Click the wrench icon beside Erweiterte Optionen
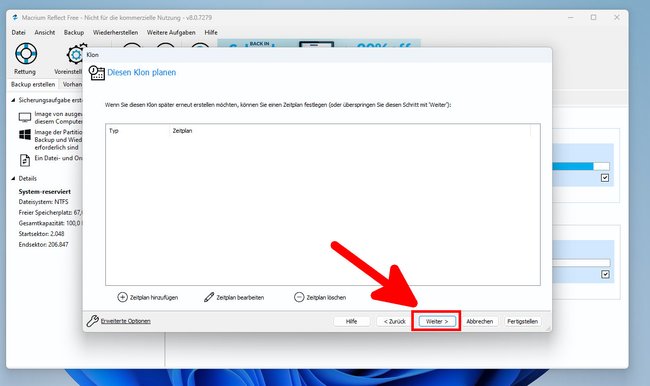The image size is (650, 386). pyautogui.click(x=92, y=321)
